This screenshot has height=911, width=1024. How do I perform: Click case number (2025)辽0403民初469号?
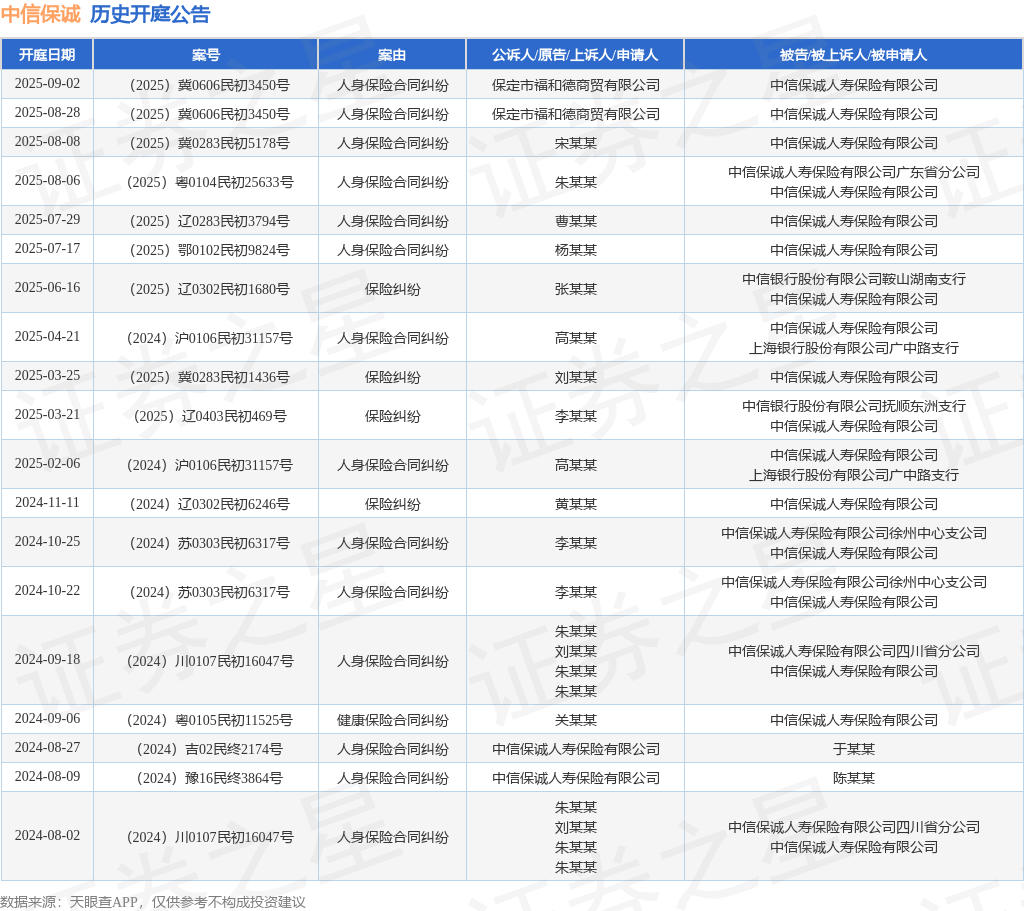(210, 416)
